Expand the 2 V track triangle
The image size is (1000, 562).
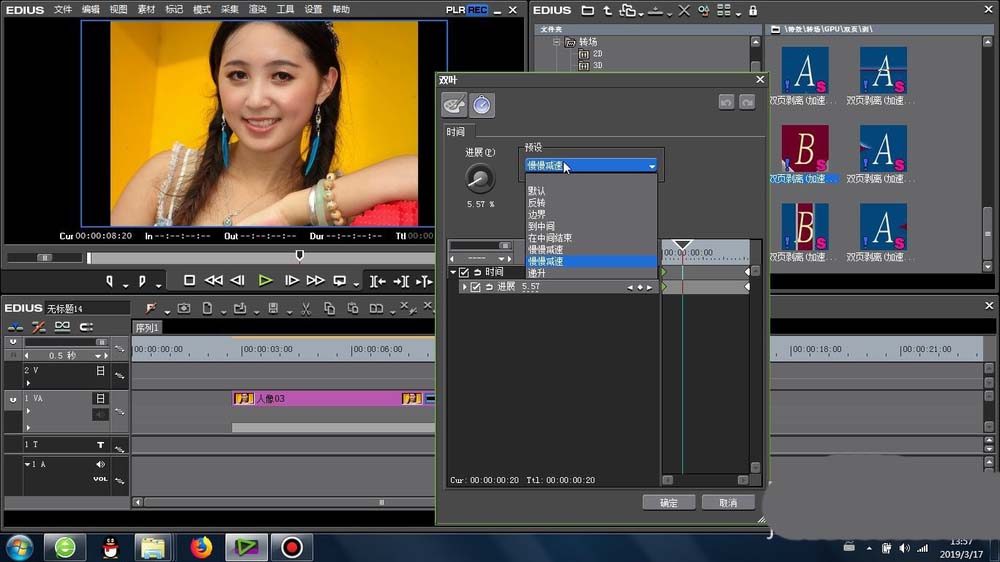[x=28, y=383]
